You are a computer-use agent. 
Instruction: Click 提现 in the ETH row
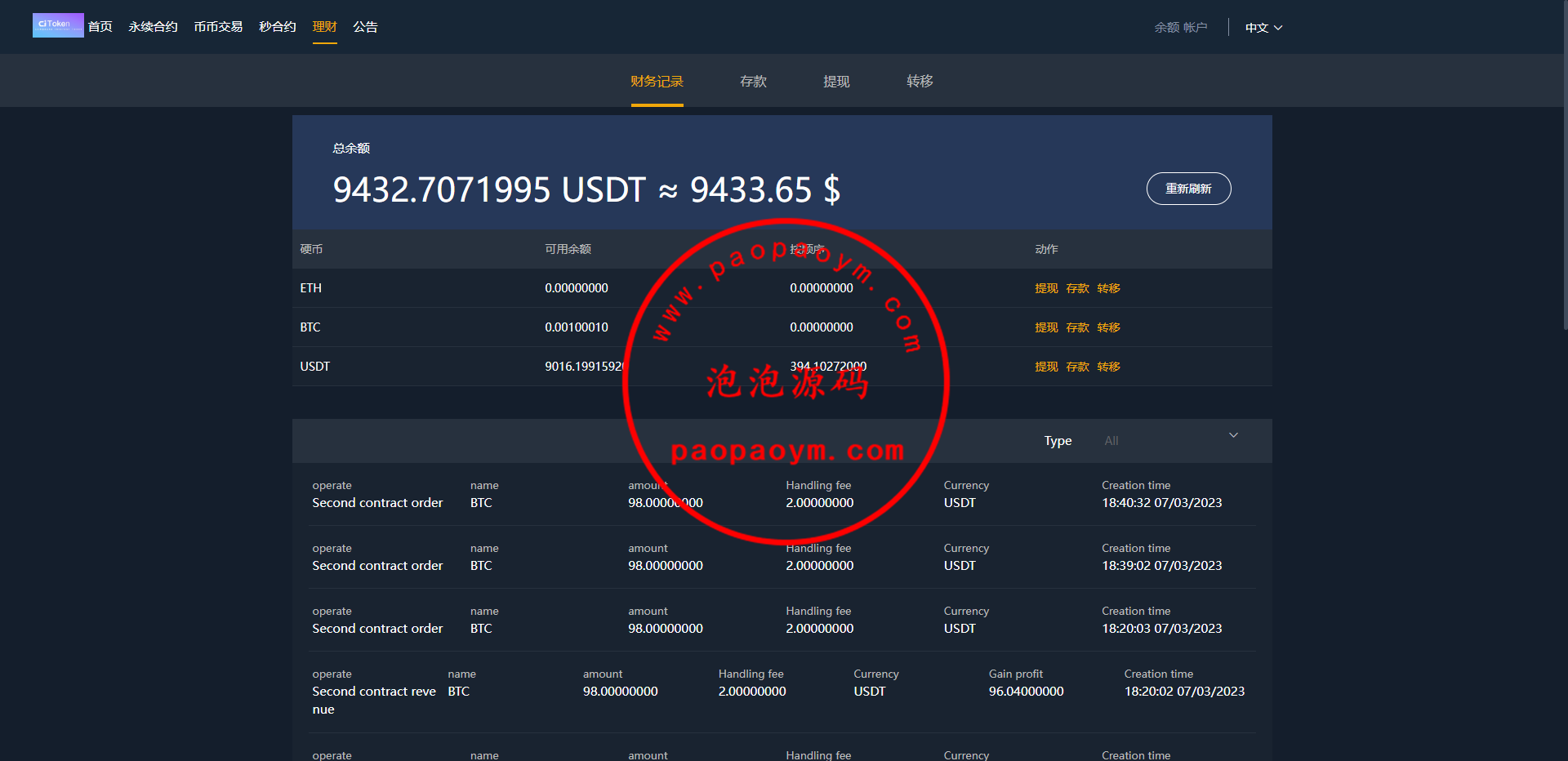pos(1046,288)
